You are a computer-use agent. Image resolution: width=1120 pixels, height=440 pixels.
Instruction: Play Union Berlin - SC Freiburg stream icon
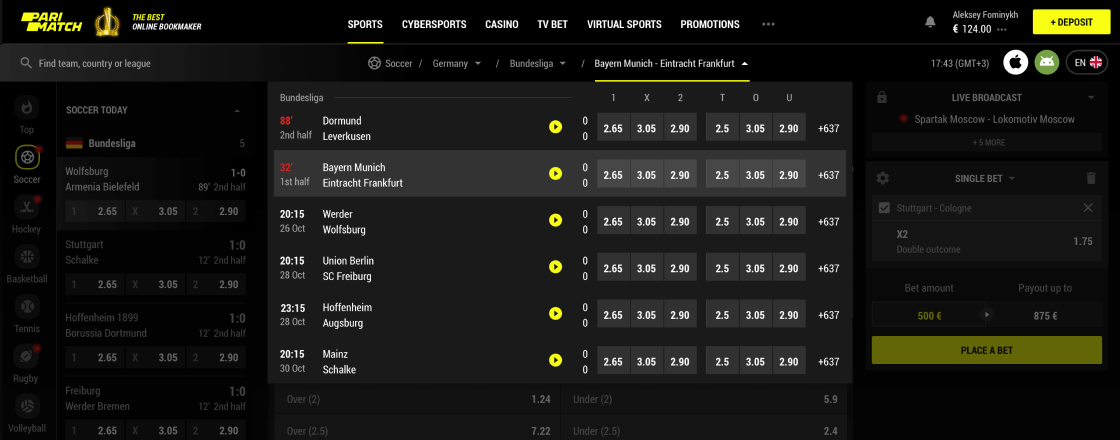(x=555, y=267)
